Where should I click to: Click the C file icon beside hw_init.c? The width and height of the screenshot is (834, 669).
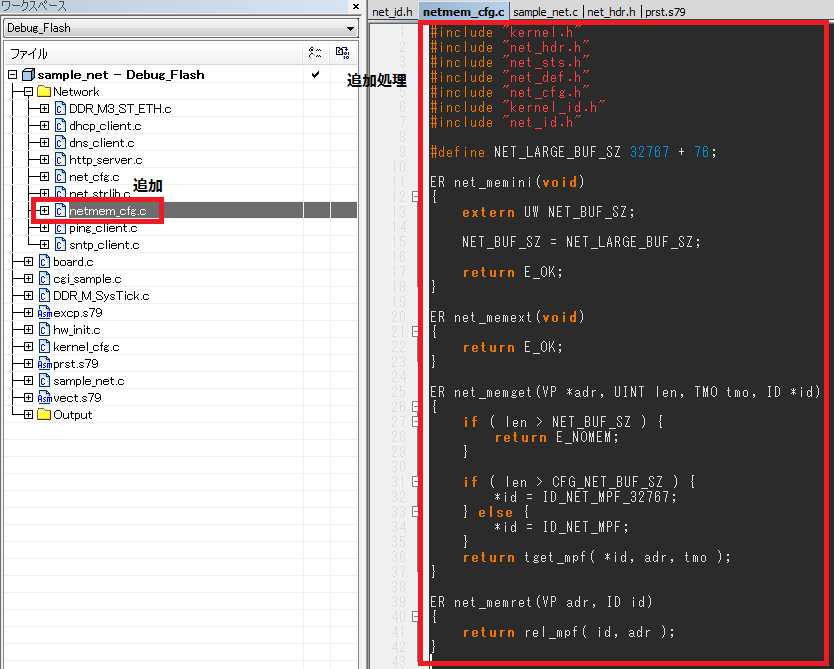(44, 330)
